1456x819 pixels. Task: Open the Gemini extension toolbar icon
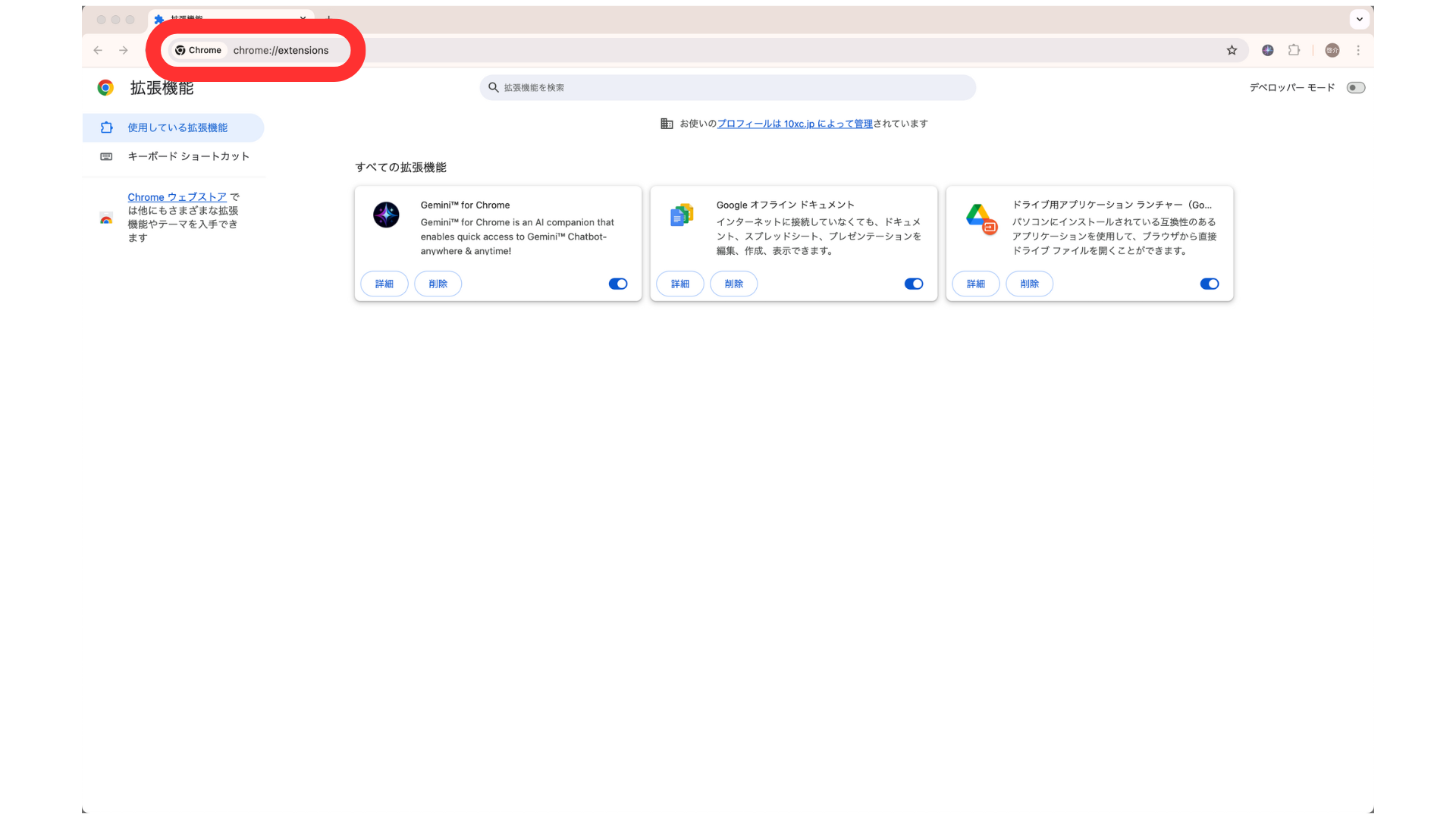1268,50
